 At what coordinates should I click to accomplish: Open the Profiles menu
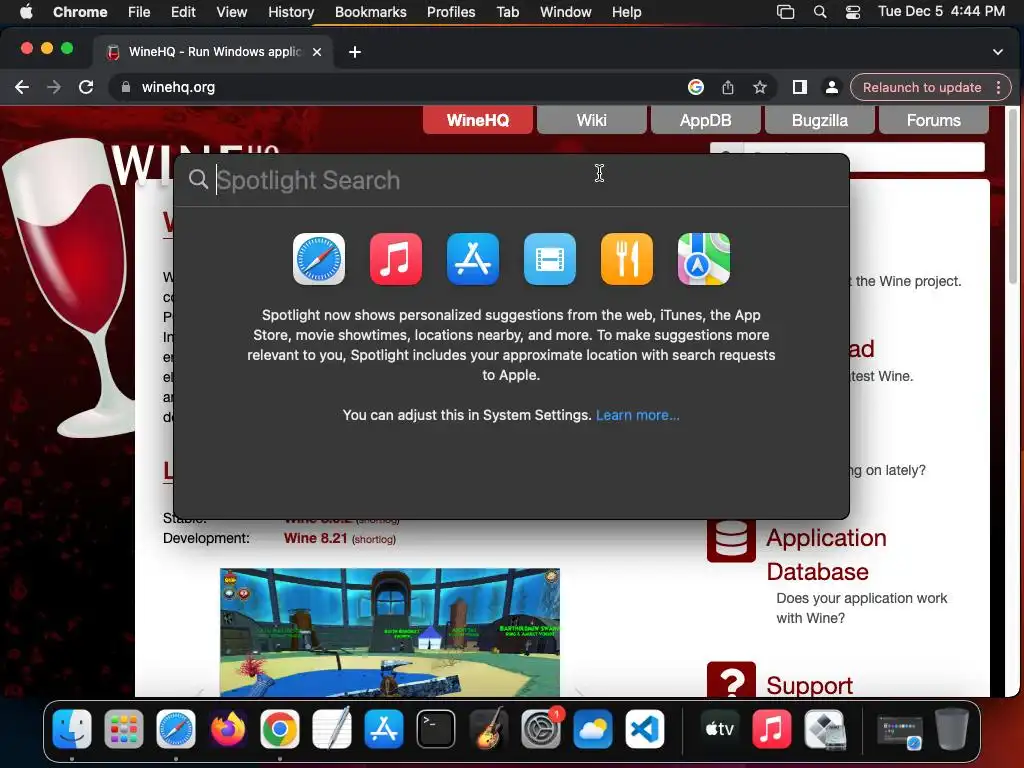point(451,12)
